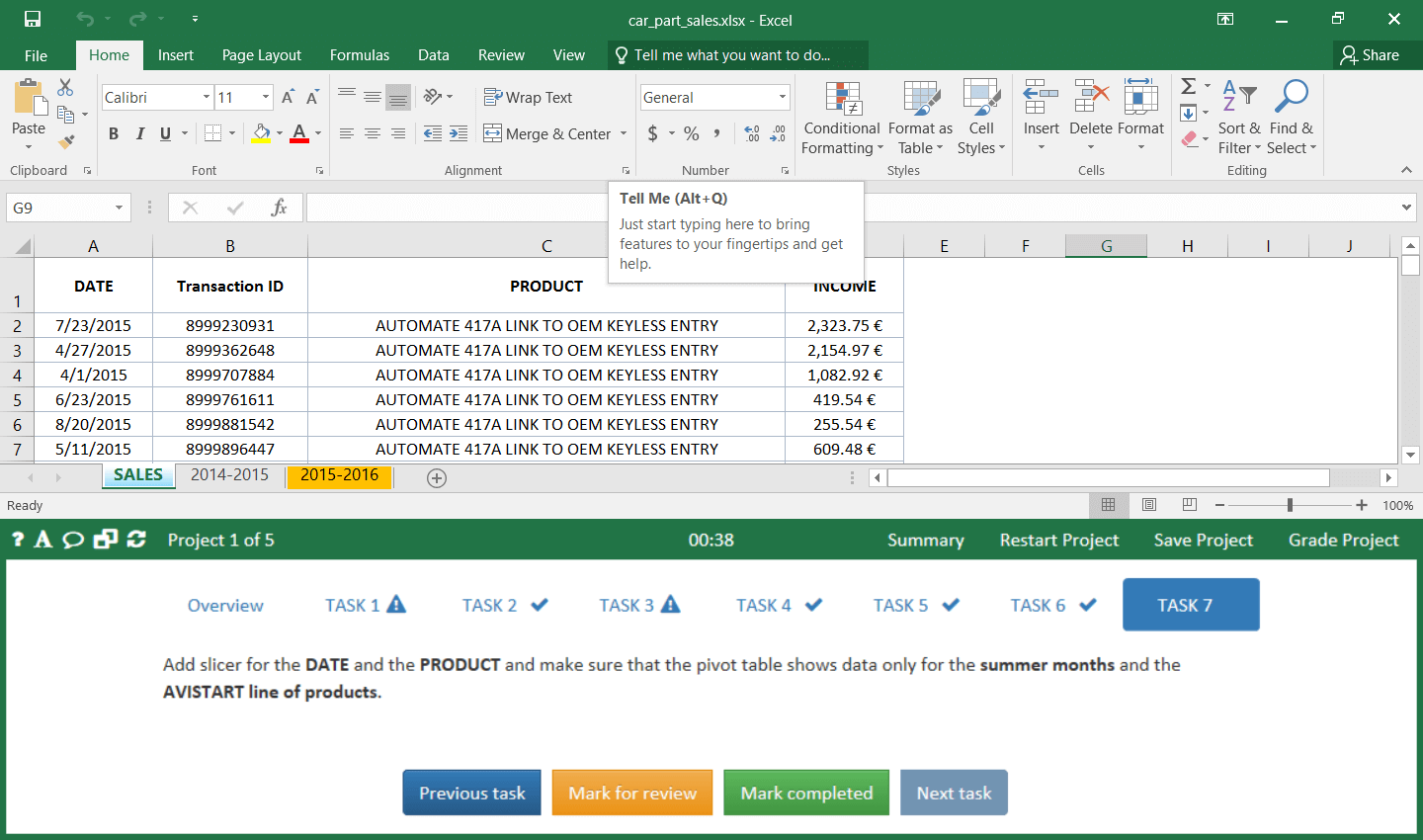
Task: Open the Formulas ribbon tab
Action: (x=359, y=55)
